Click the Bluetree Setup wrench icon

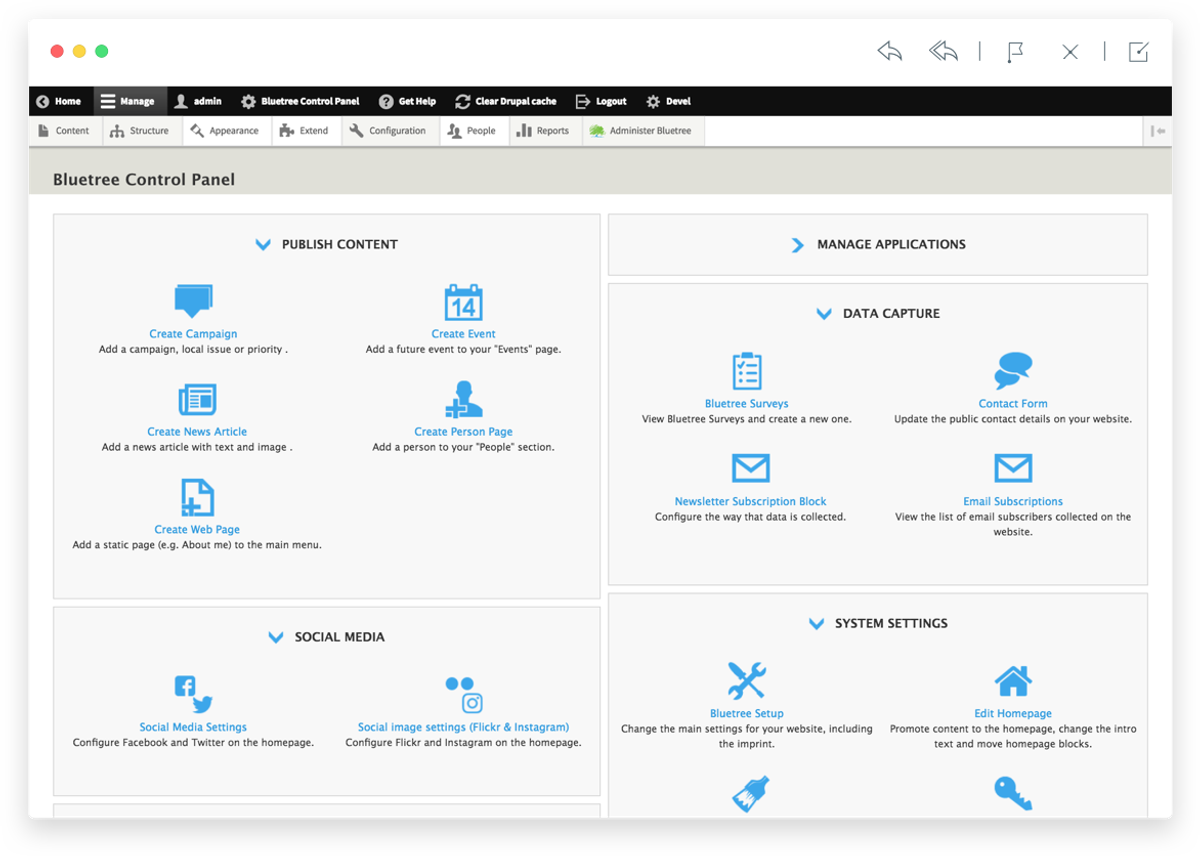[x=747, y=680]
